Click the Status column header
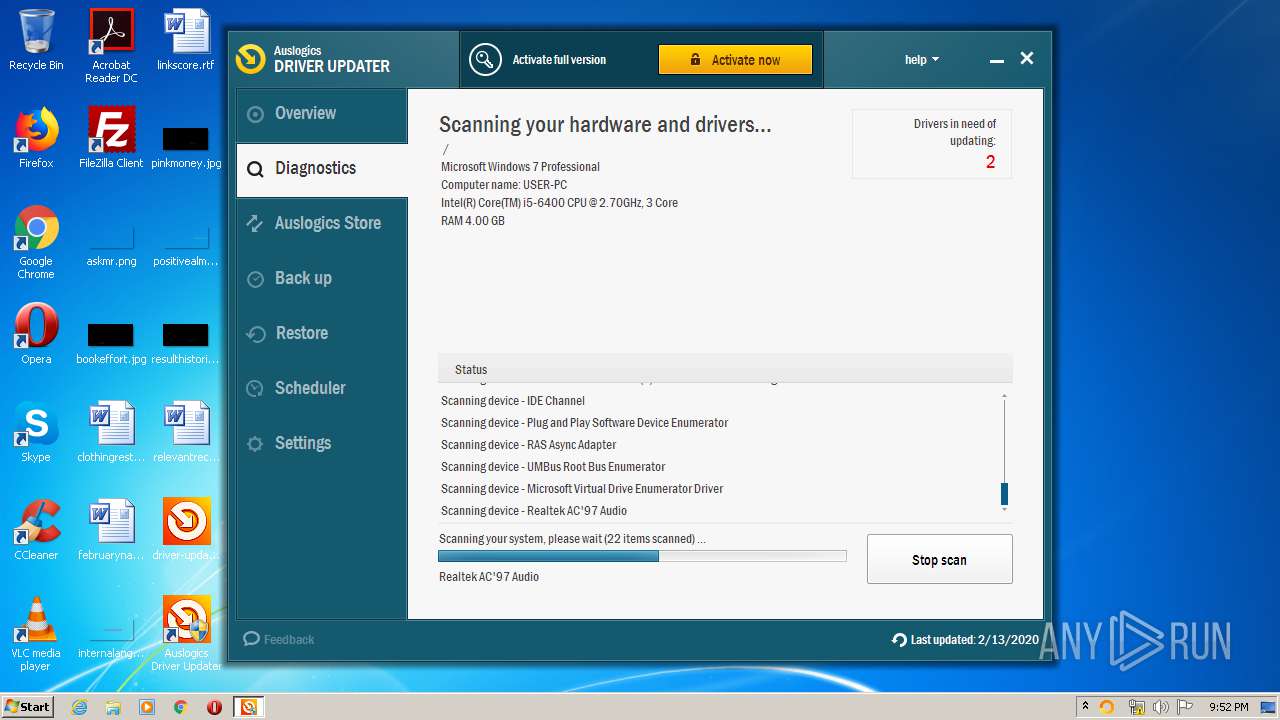This screenshot has width=1280, height=720. [725, 369]
